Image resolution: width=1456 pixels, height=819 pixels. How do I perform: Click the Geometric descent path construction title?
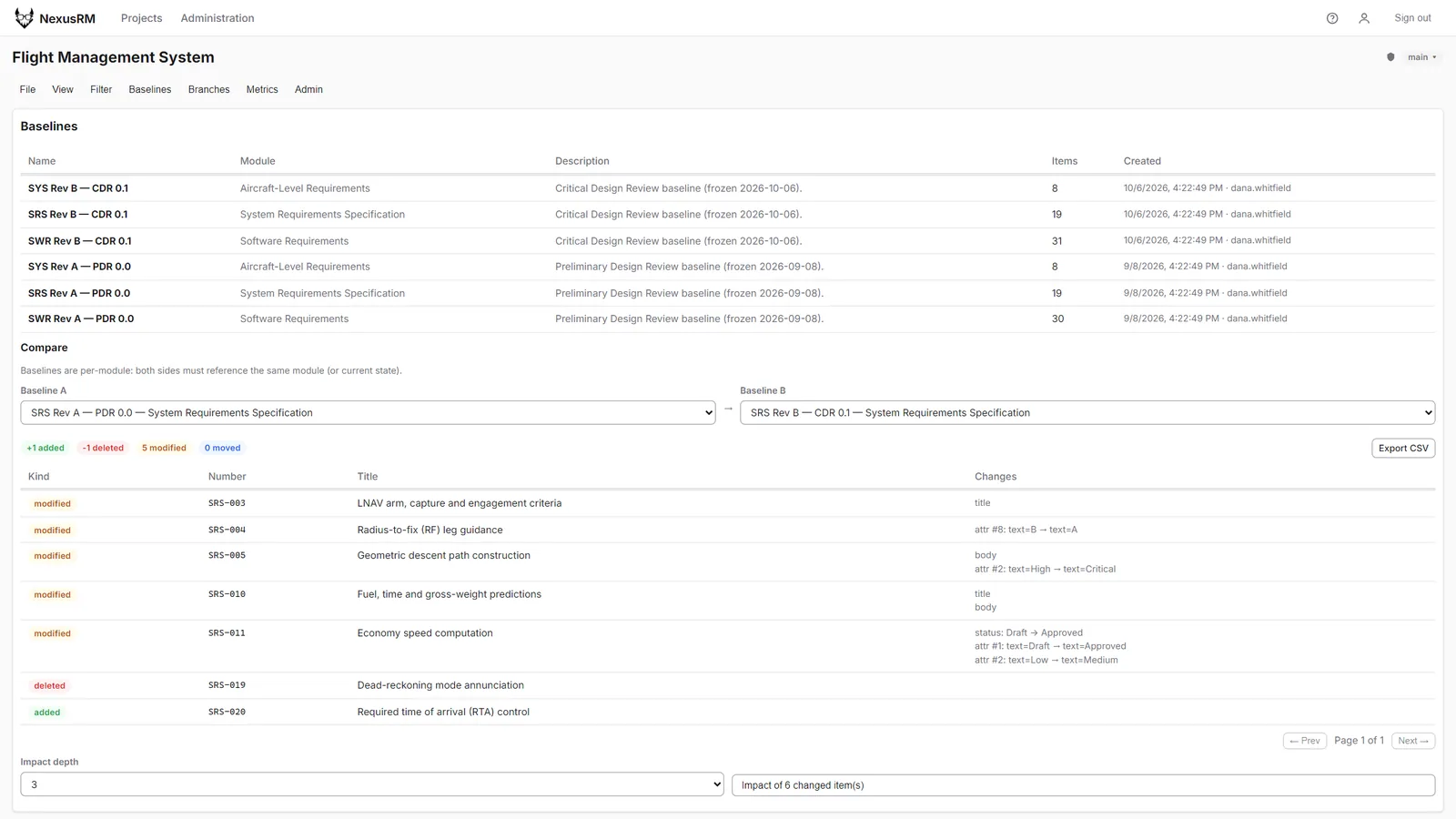coord(443,555)
